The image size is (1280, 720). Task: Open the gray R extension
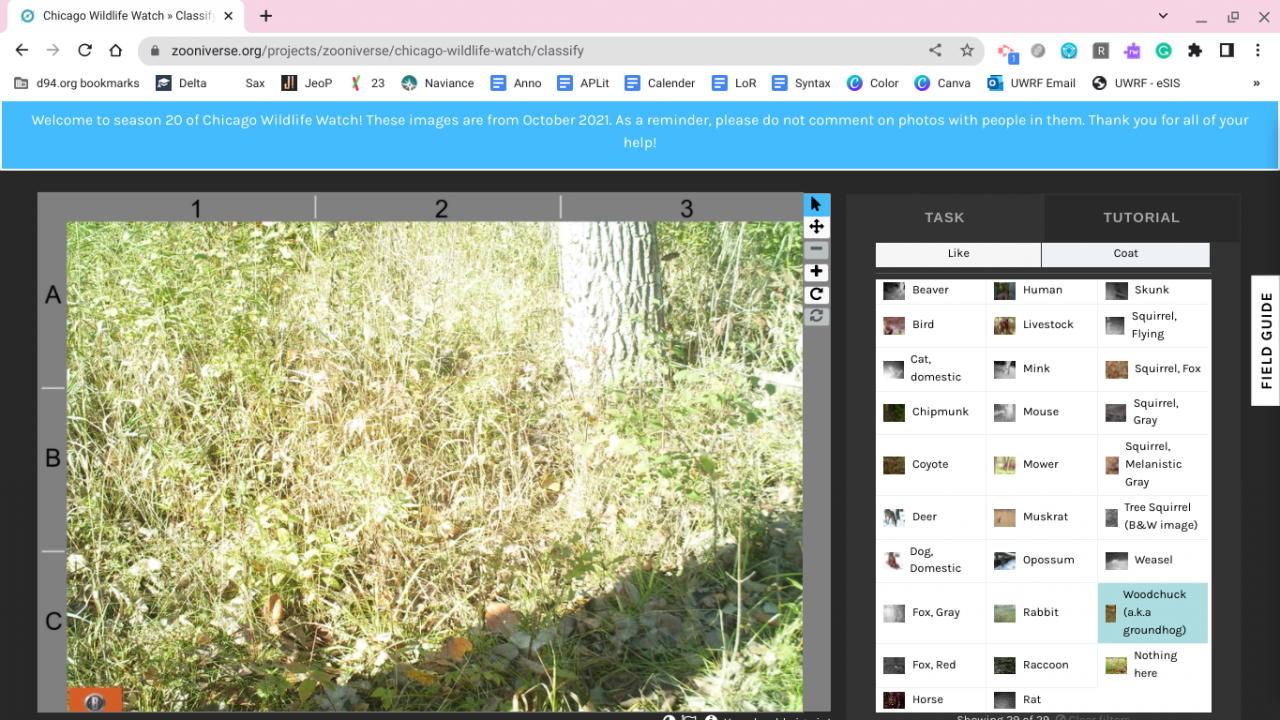point(1101,50)
